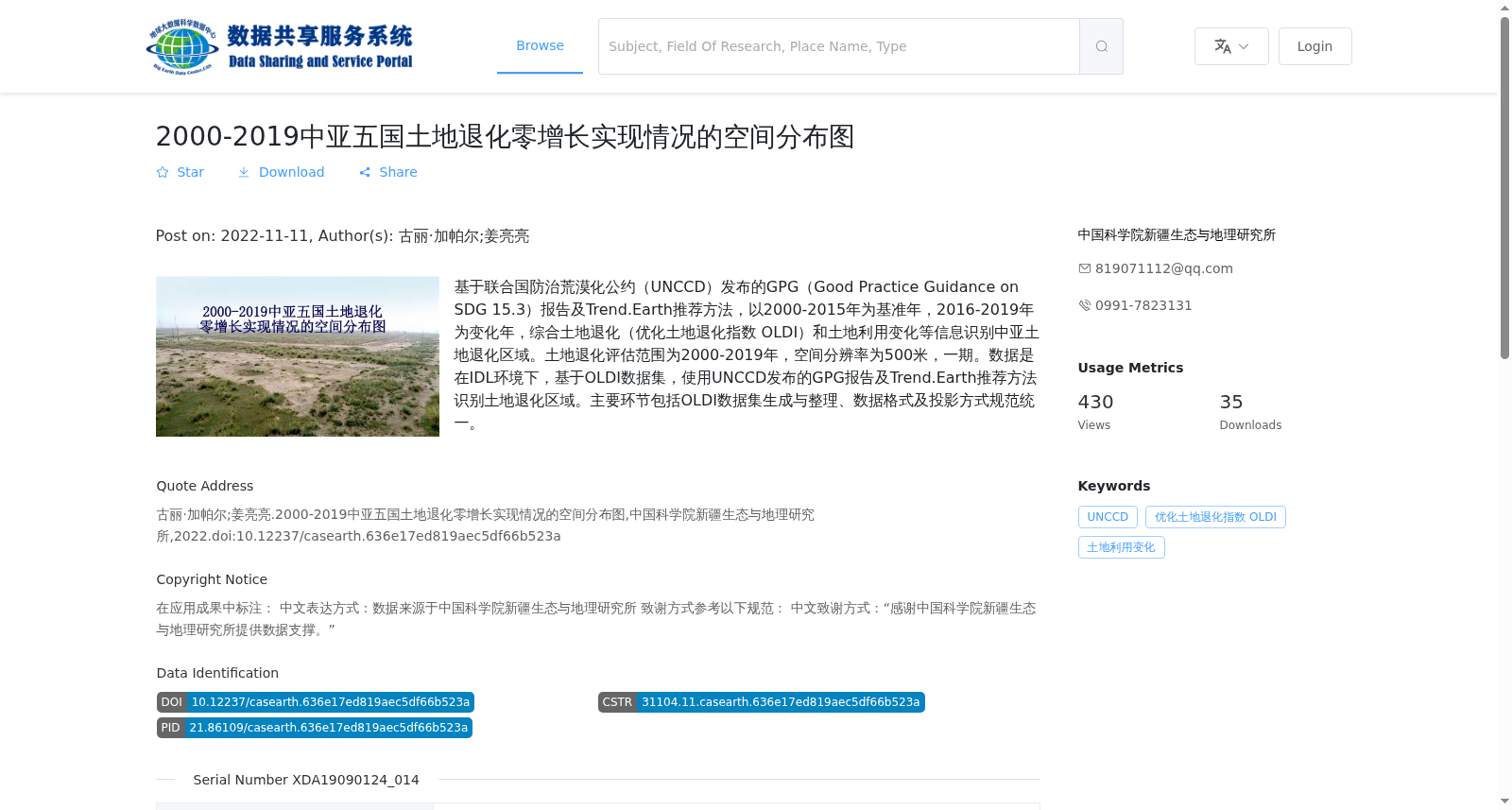
Task: Click the share nodes icon
Action: (x=365, y=172)
